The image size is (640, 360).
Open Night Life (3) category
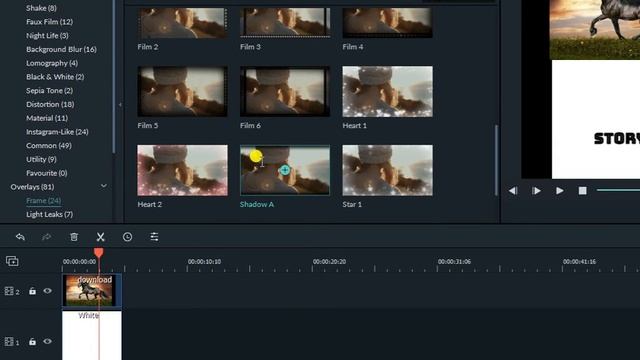point(47,36)
